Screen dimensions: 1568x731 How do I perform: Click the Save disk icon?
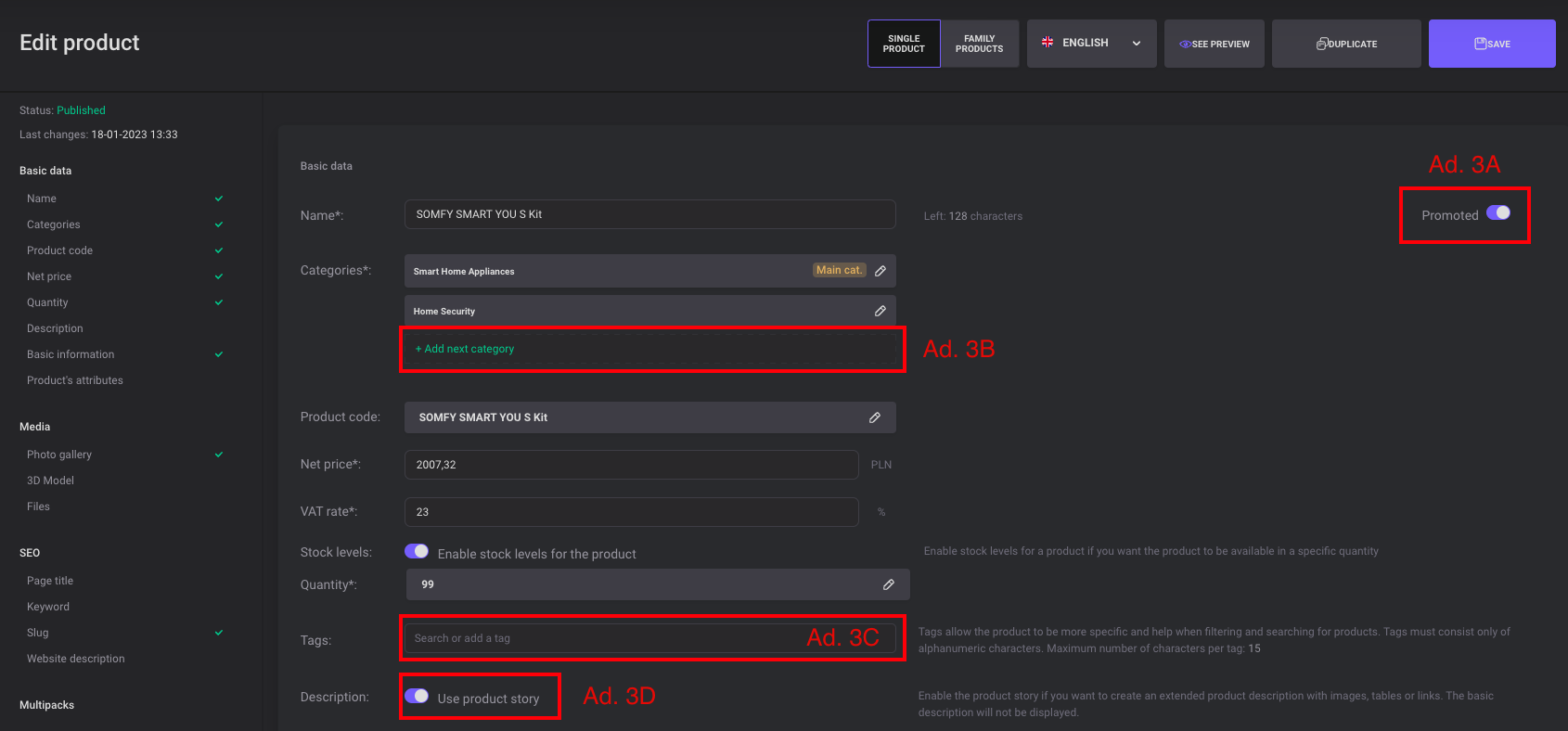pyautogui.click(x=1481, y=44)
